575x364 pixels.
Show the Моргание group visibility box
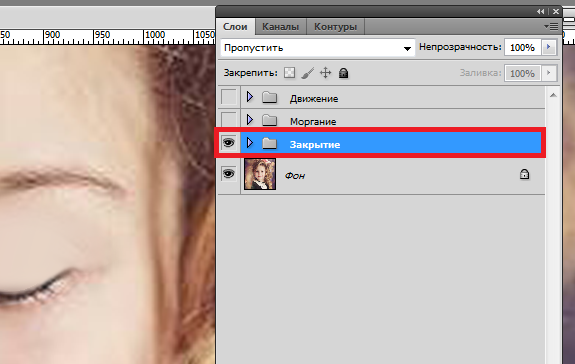(229, 120)
